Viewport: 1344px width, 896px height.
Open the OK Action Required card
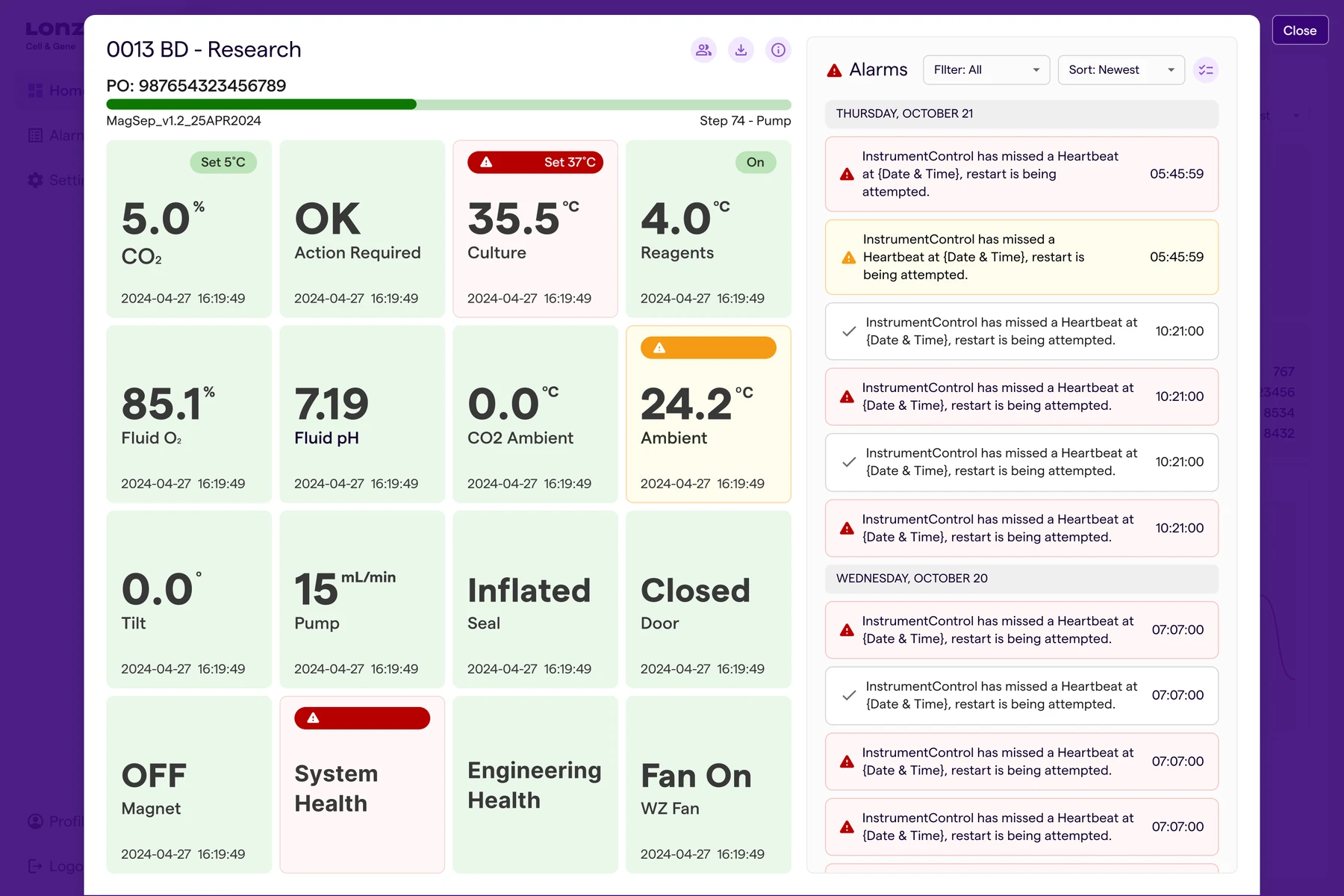[x=362, y=228]
